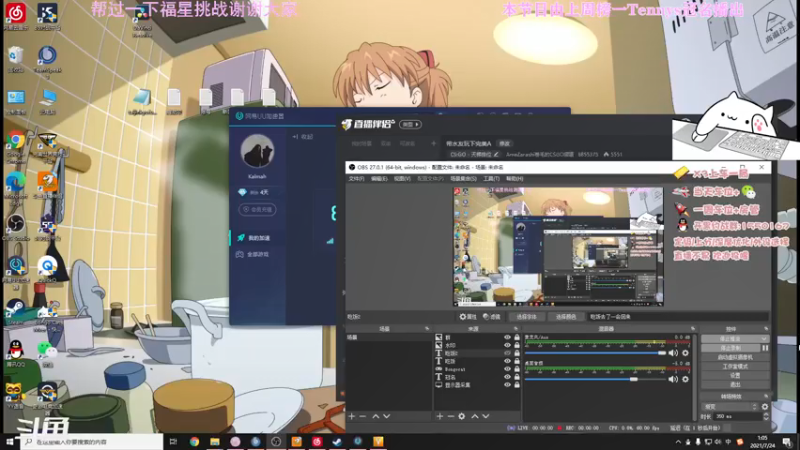Image resolution: width=800 pixels, height=450 pixels.
Task: Hide the 群 source via eye icon
Action: pyautogui.click(x=507, y=337)
